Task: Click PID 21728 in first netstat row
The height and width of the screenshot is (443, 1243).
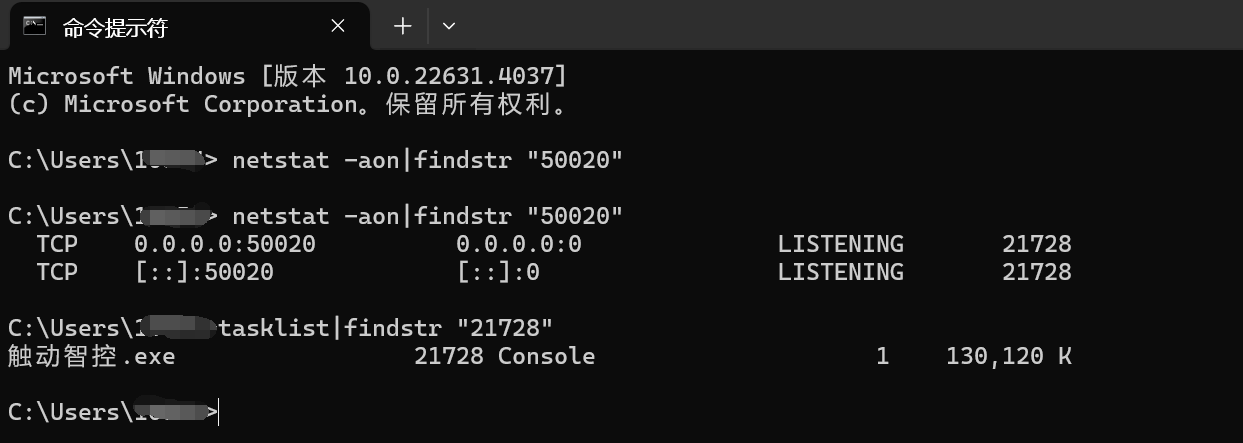Action: (1037, 244)
